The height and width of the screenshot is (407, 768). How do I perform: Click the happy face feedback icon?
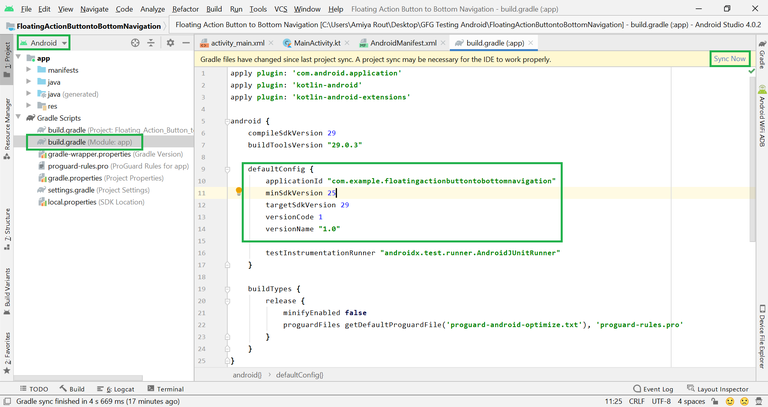730,402
